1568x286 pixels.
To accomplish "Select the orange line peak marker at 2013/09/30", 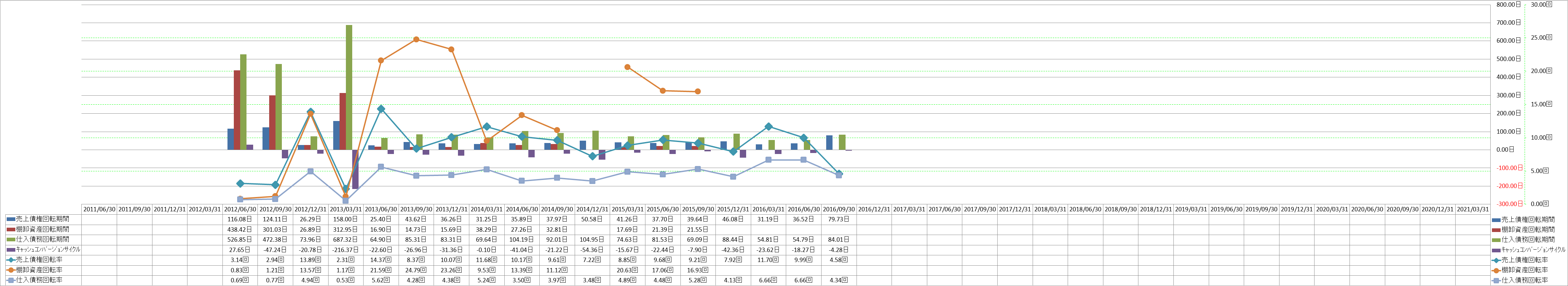I will click(416, 40).
